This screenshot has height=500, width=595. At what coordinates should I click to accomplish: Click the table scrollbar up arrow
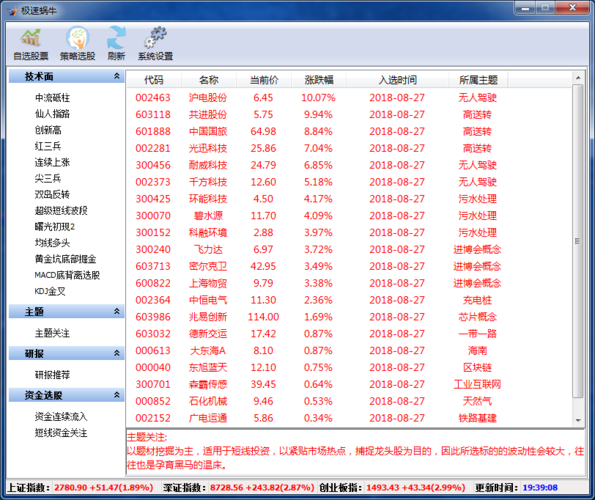pos(578,78)
